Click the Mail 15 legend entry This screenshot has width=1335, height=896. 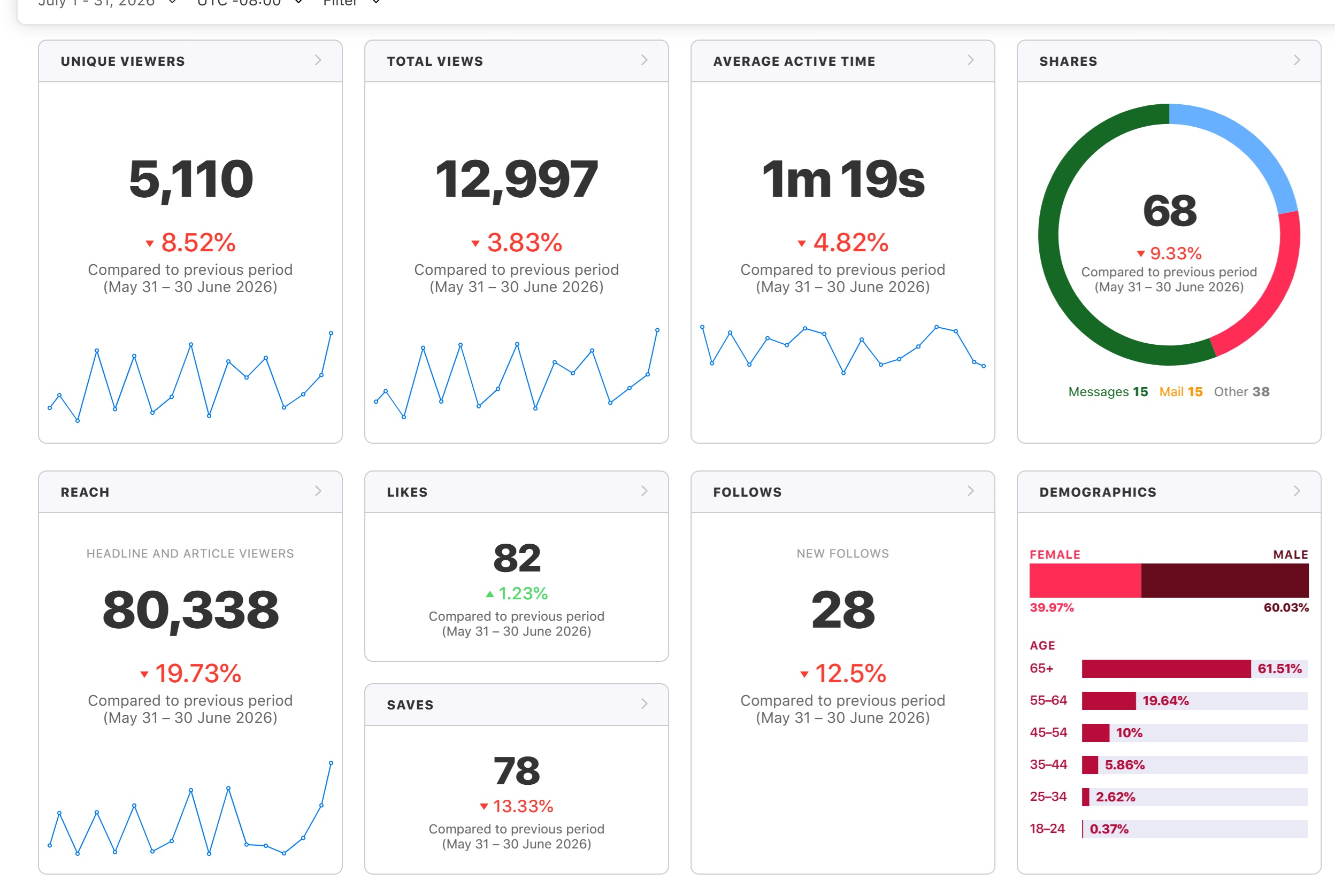tap(1180, 391)
